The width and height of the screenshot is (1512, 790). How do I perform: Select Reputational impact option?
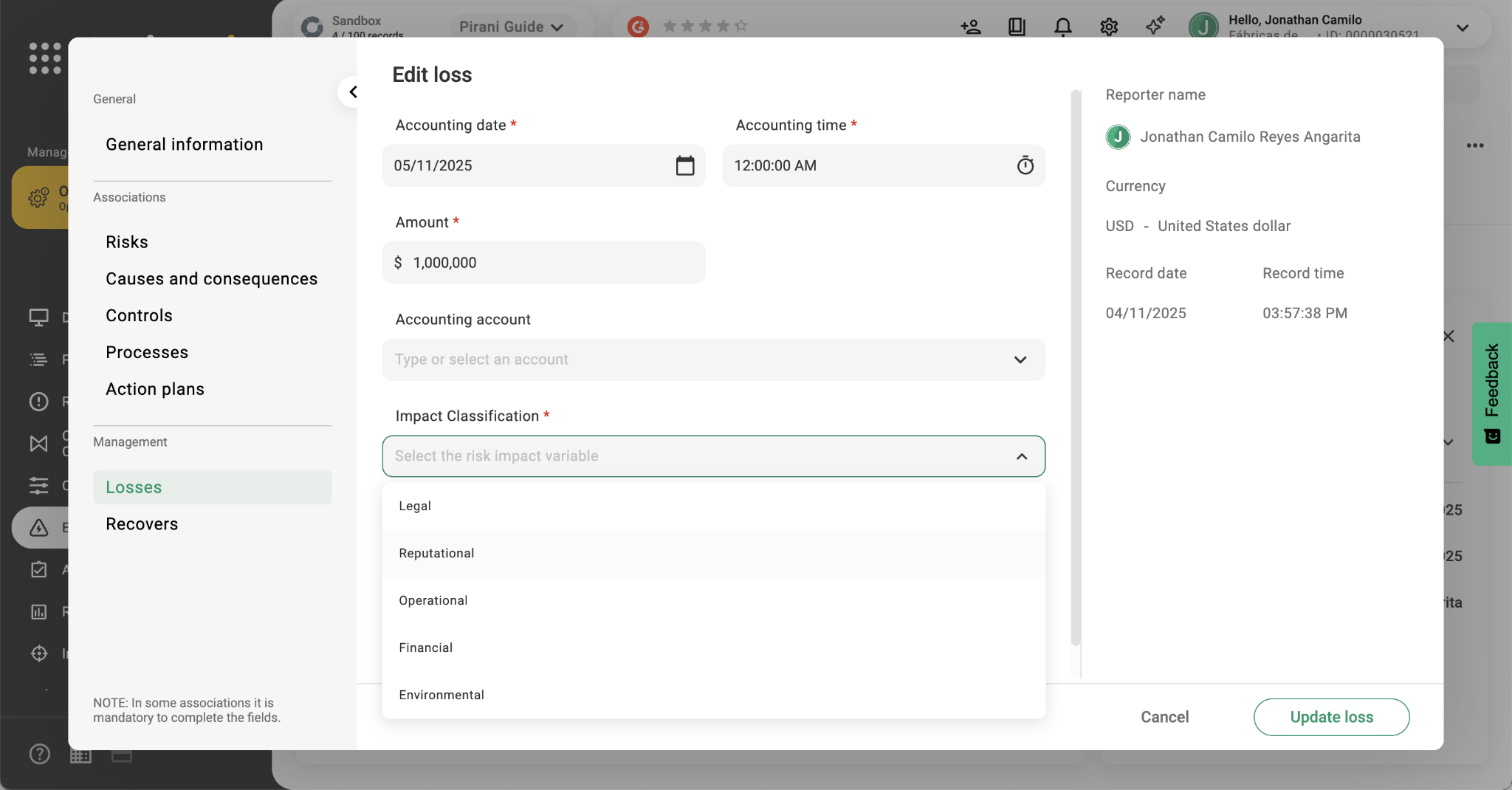[x=436, y=553]
